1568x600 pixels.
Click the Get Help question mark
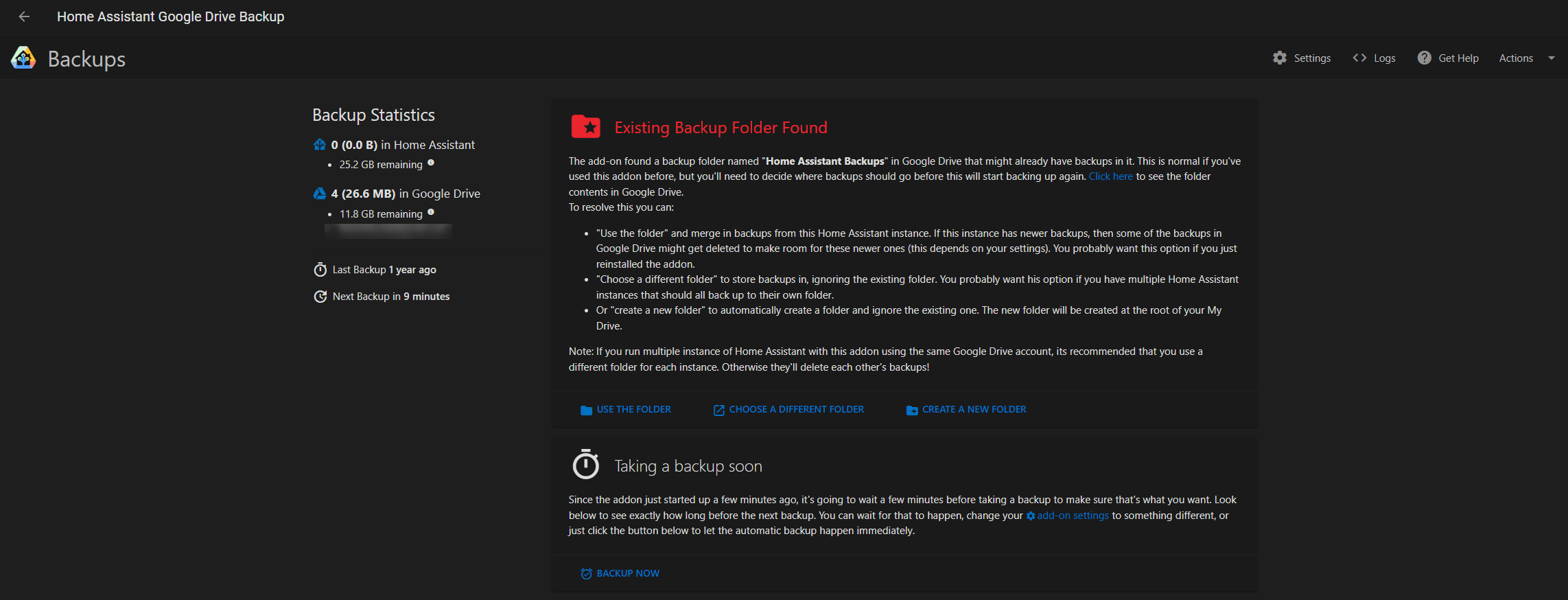(1425, 58)
